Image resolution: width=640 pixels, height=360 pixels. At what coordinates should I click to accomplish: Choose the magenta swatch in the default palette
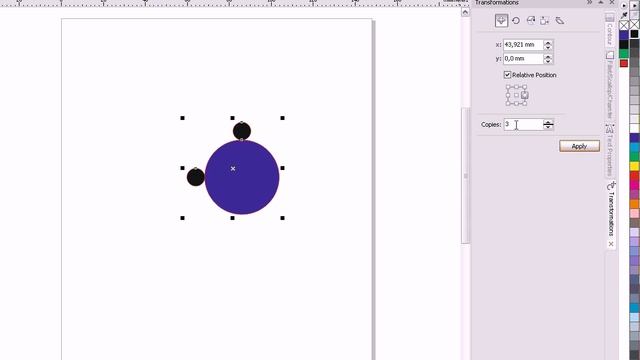point(635,185)
